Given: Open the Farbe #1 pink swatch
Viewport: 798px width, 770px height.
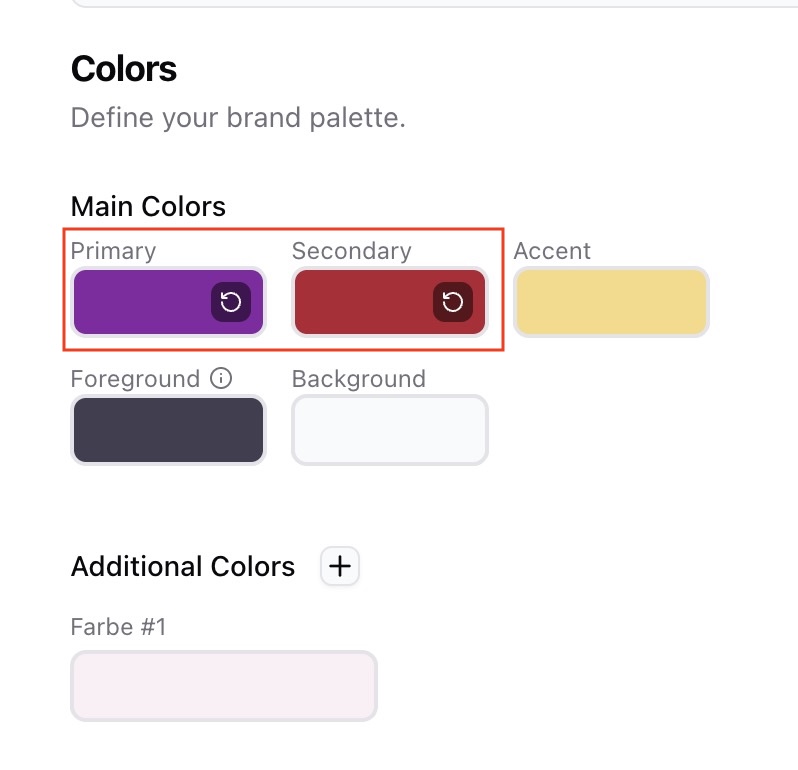Looking at the screenshot, I should pyautogui.click(x=224, y=686).
